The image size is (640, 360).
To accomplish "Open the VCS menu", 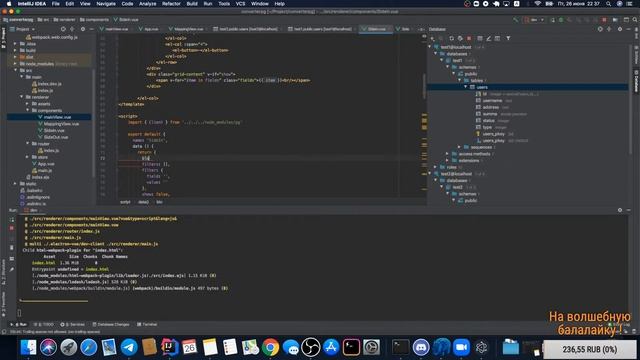I will click(240, 4).
